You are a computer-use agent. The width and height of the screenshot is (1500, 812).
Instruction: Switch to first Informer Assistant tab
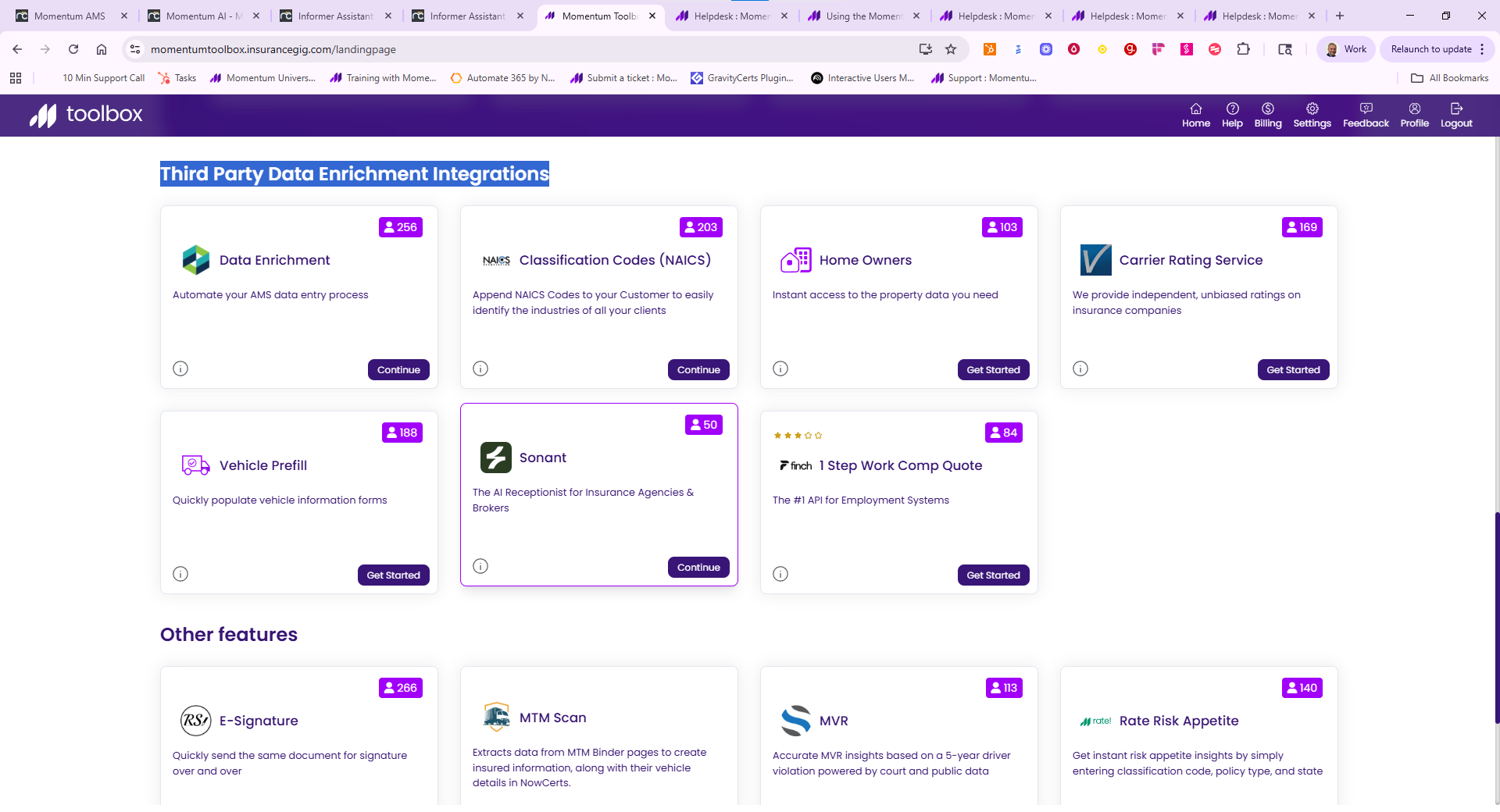tap(335, 16)
